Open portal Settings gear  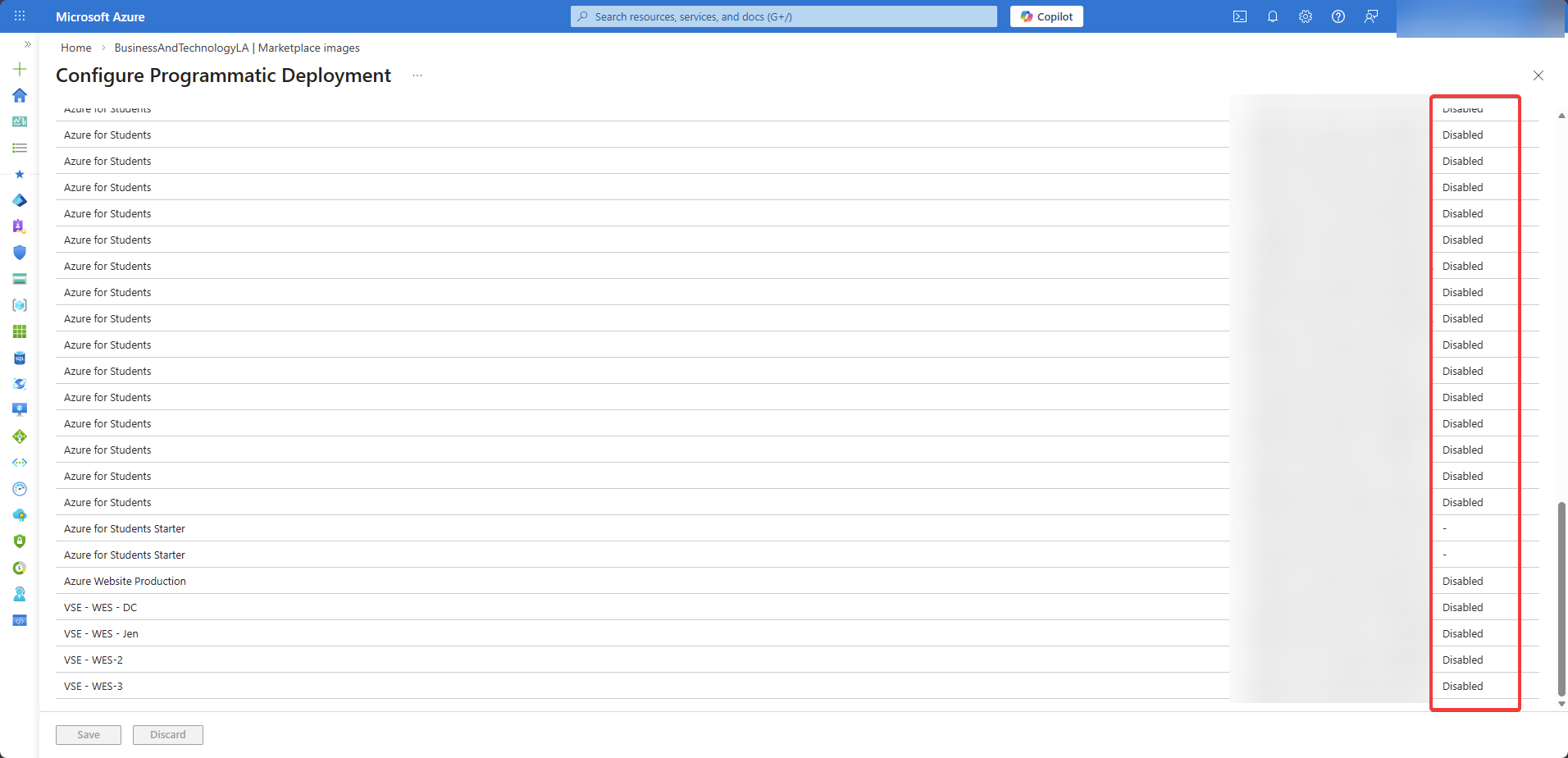(1306, 16)
